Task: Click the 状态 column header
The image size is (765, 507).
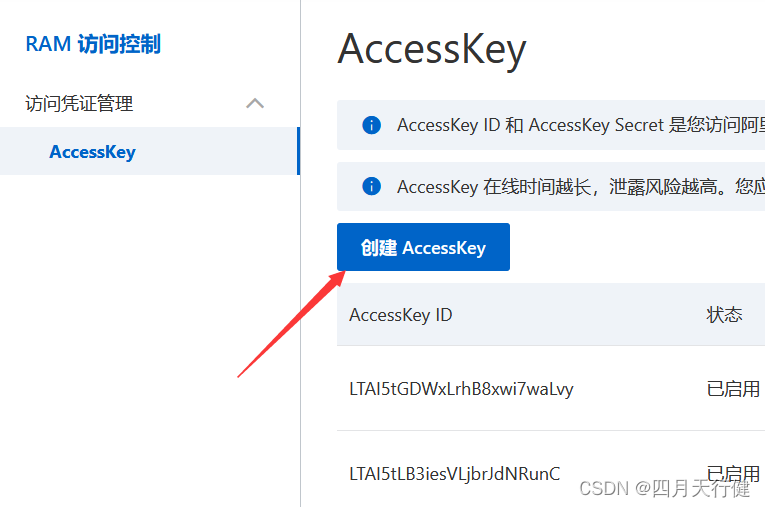Action: tap(724, 315)
